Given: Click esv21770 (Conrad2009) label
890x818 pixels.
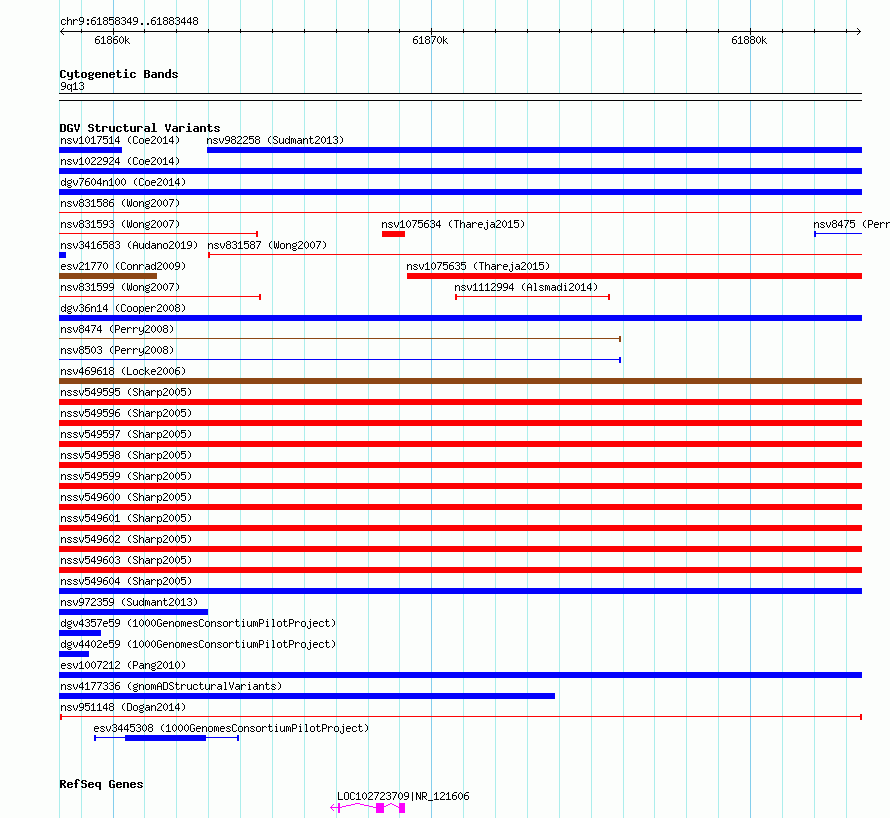Looking at the screenshot, I should coord(123,266).
